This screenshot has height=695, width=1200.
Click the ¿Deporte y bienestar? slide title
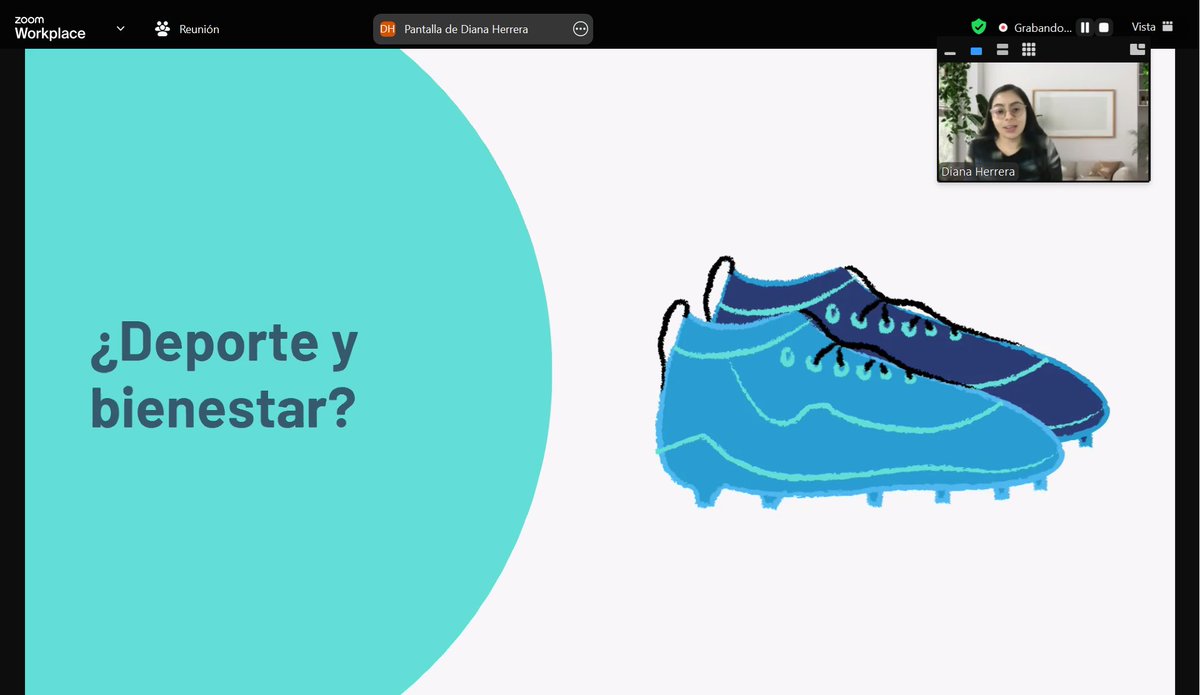click(x=224, y=376)
